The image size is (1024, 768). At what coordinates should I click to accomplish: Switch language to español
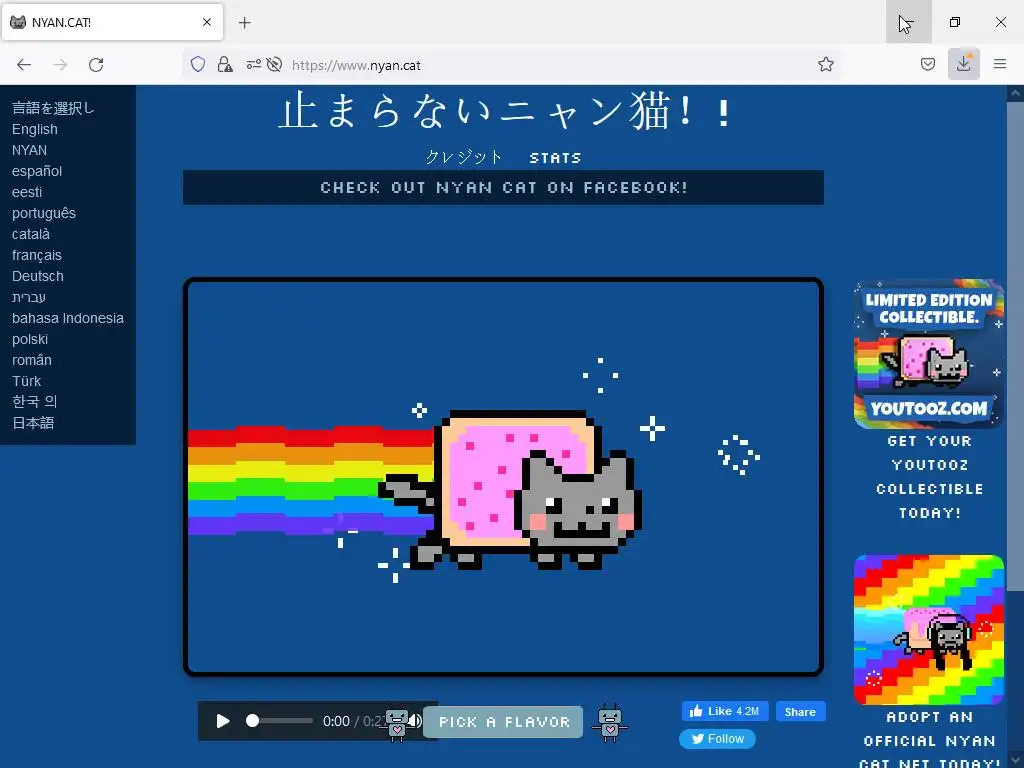pos(37,171)
